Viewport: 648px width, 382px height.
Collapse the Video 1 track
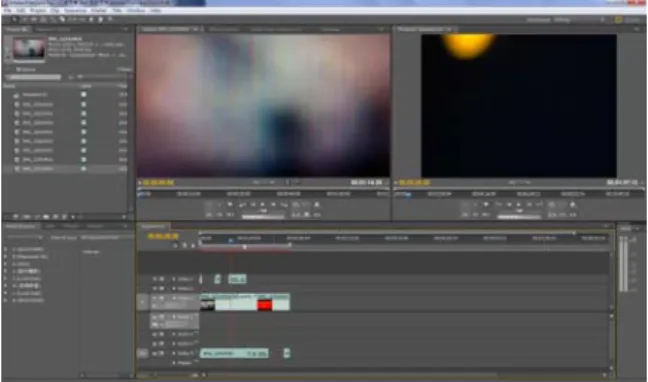[x=174, y=298]
